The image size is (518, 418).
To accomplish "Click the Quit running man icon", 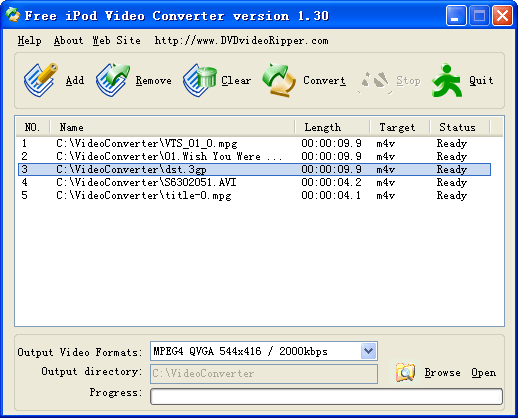I will 447,80.
